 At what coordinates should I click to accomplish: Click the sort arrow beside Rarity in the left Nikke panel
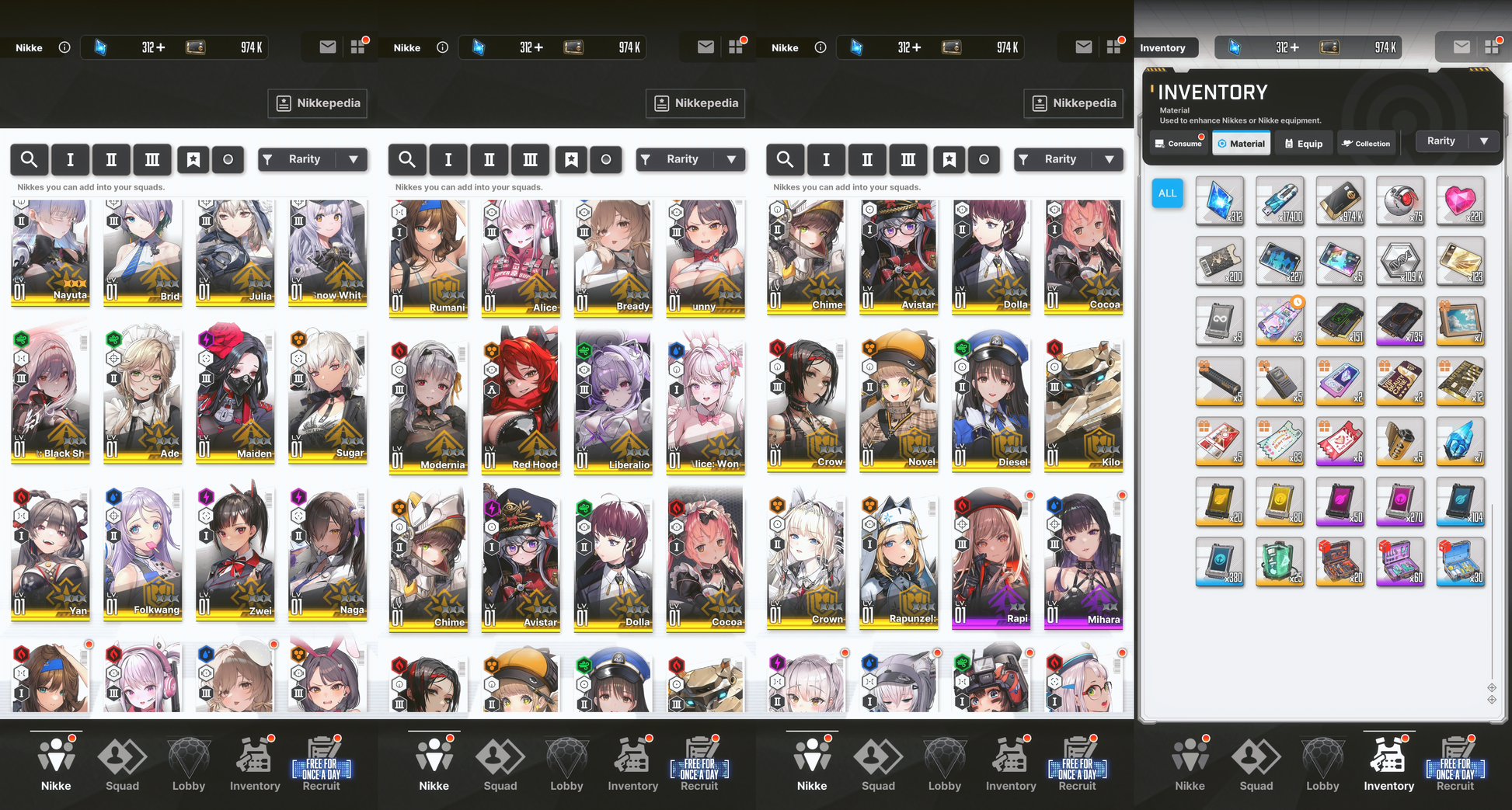354,159
